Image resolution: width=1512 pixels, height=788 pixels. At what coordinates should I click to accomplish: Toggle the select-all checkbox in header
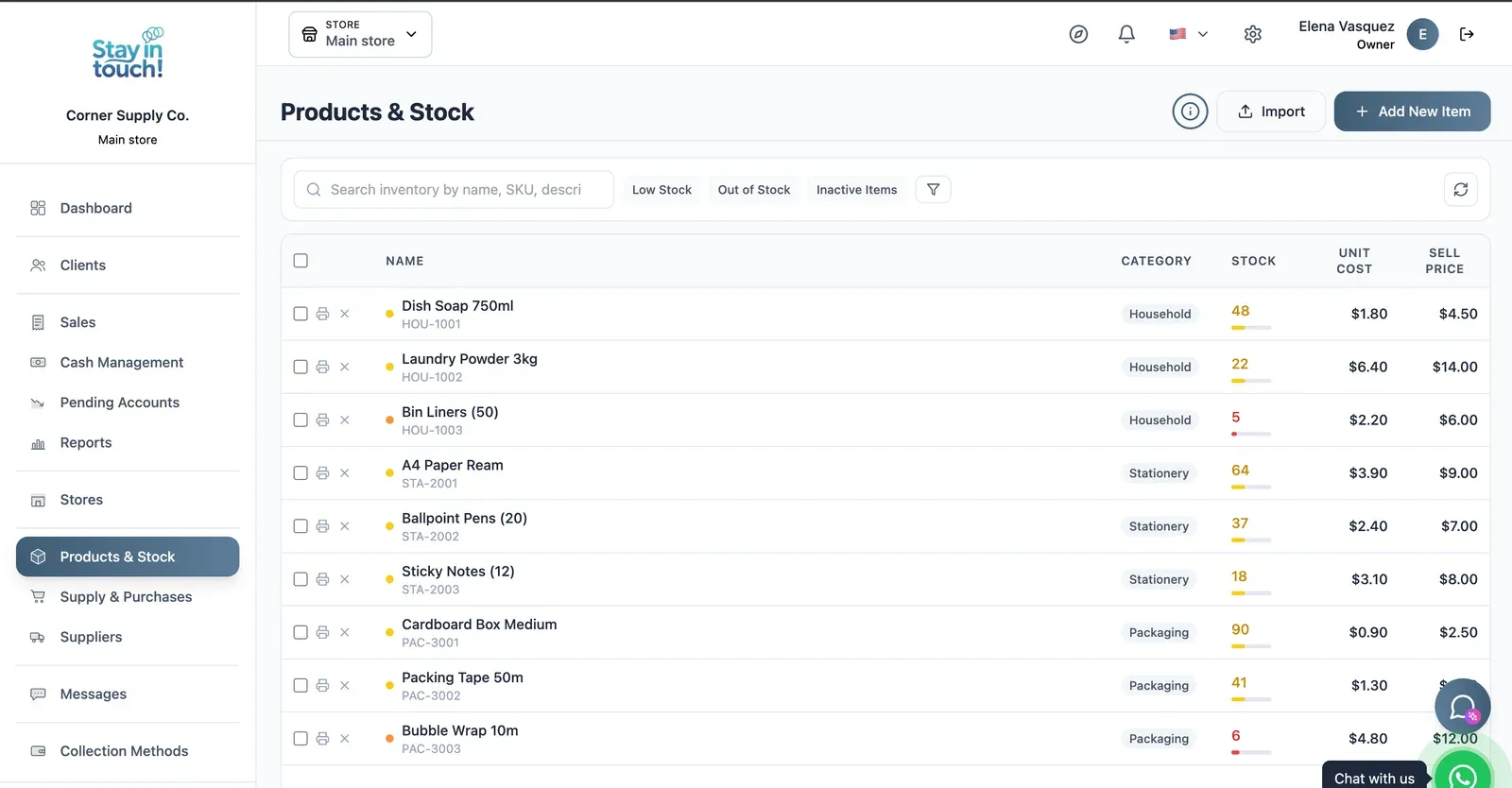click(301, 261)
